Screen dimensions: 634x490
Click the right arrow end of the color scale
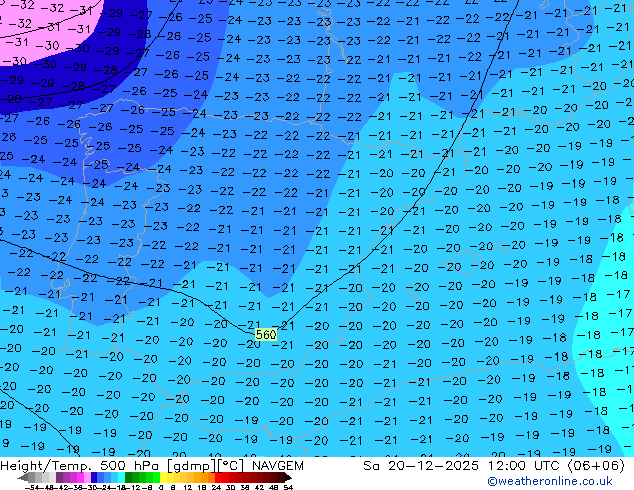pyautogui.click(x=288, y=477)
